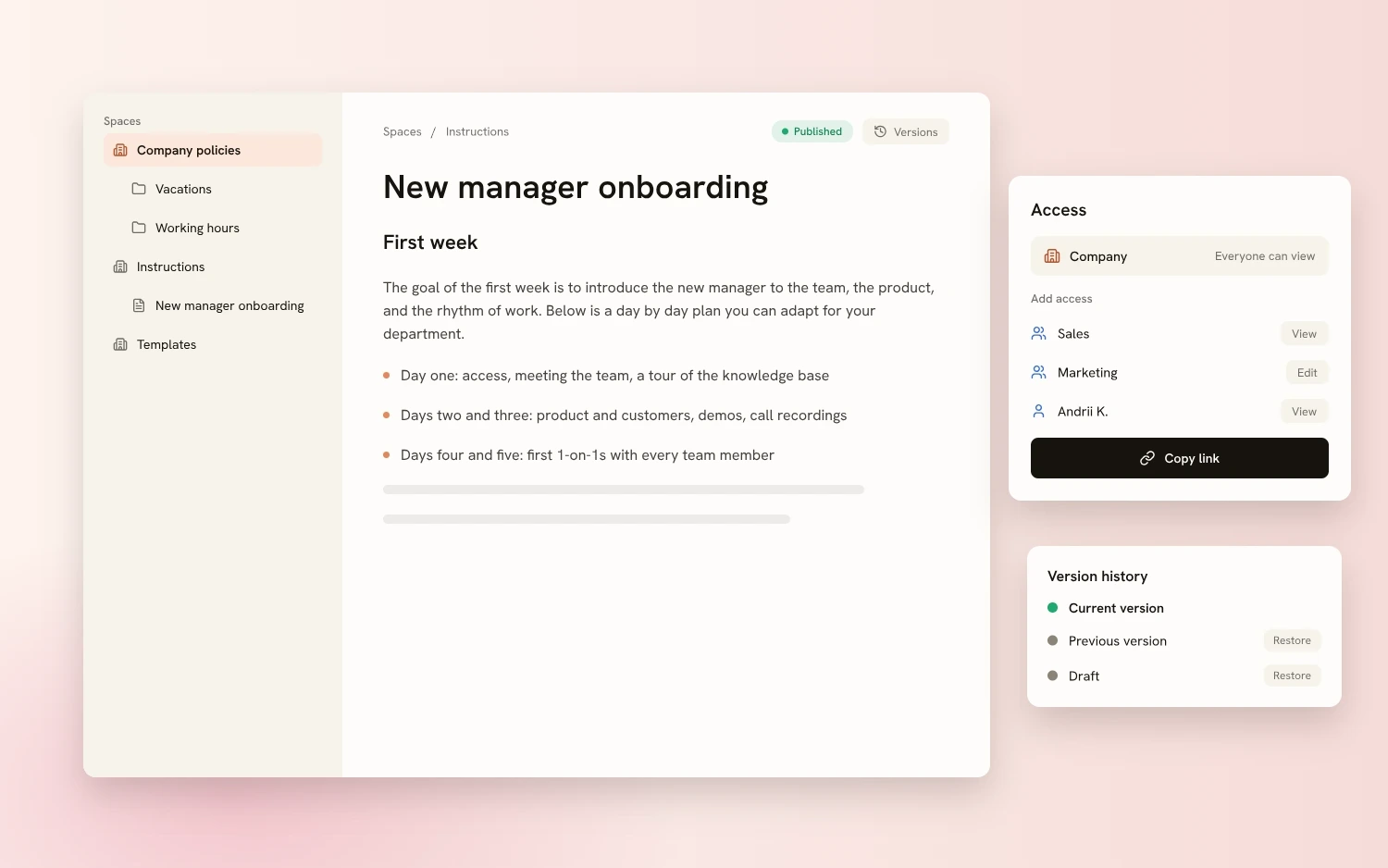The height and width of the screenshot is (868, 1388).
Task: Click the green Current version dot
Action: pos(1052,608)
